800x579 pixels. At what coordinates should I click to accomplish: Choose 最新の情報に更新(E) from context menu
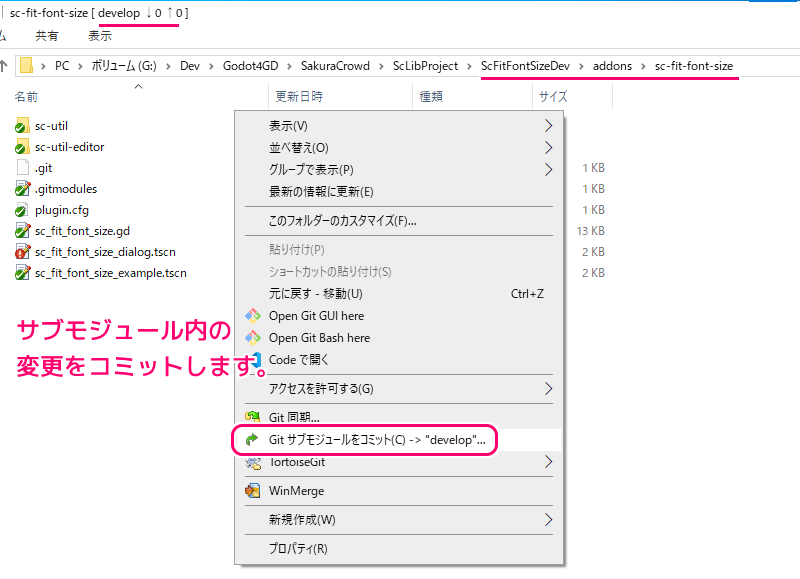321,192
